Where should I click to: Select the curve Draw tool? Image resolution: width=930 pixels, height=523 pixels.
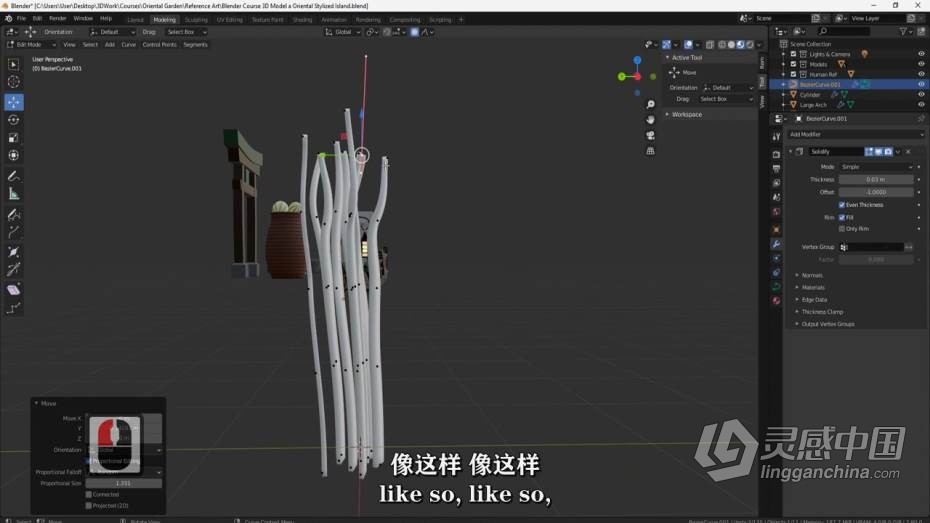click(14, 215)
